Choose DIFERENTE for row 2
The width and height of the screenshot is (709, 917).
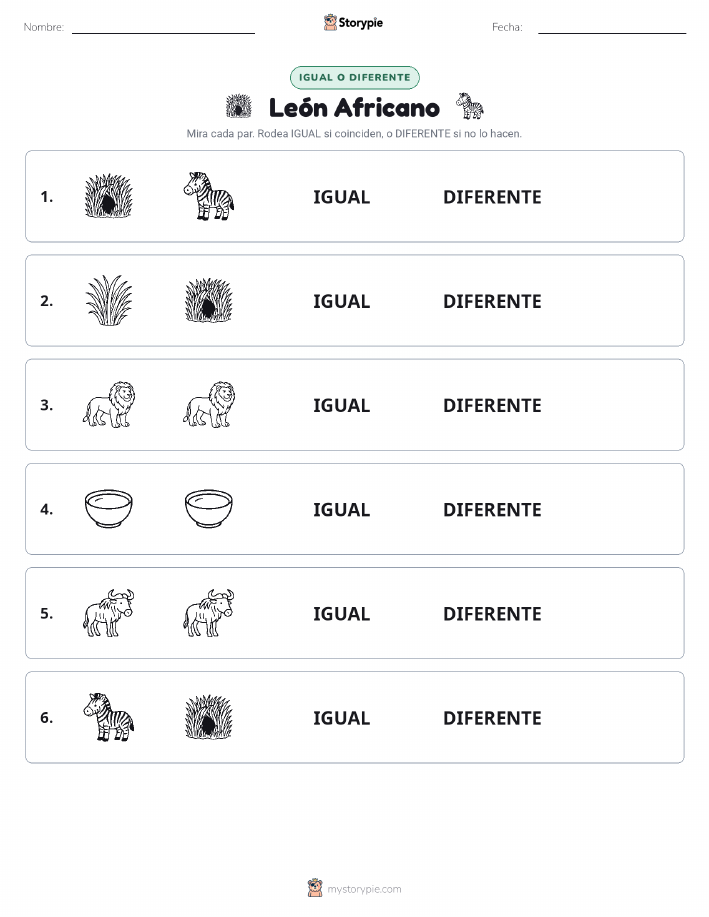(x=492, y=301)
